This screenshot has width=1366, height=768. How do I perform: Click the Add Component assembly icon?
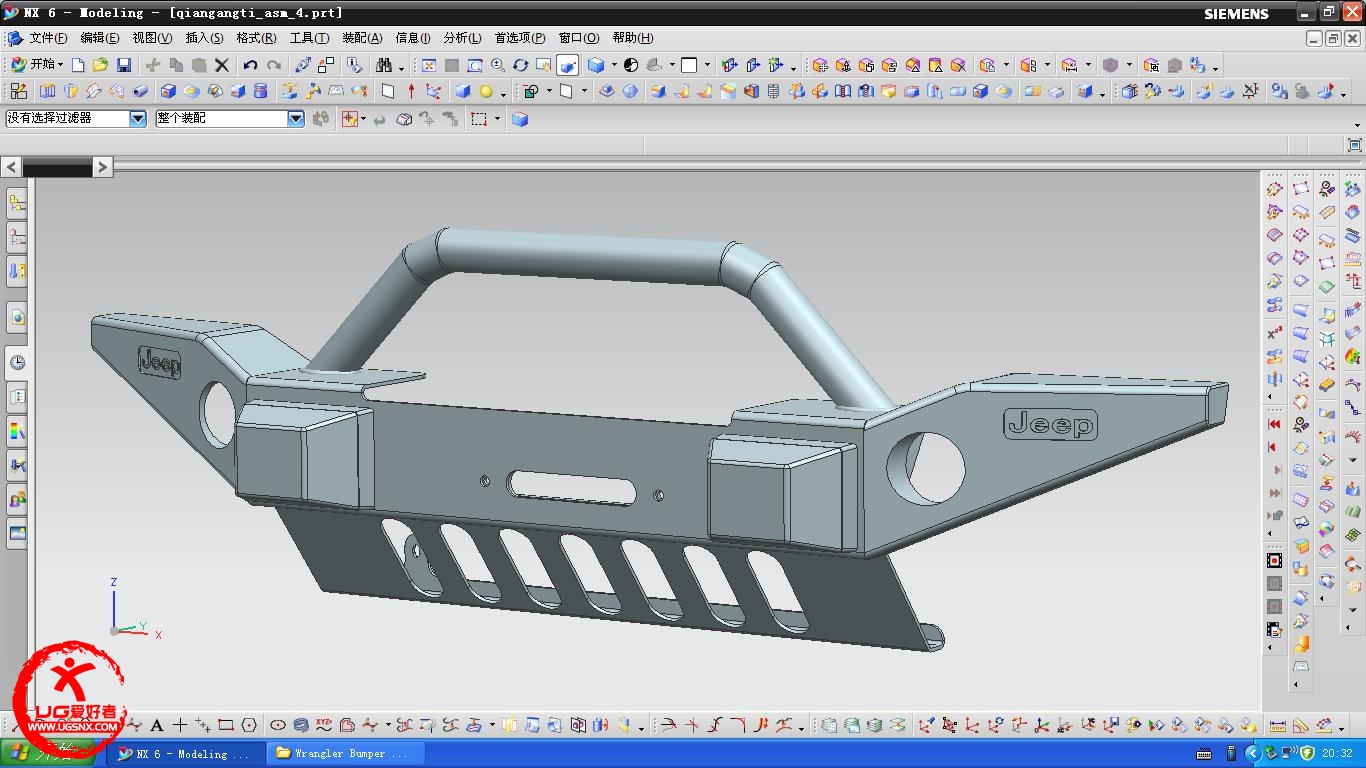820,65
